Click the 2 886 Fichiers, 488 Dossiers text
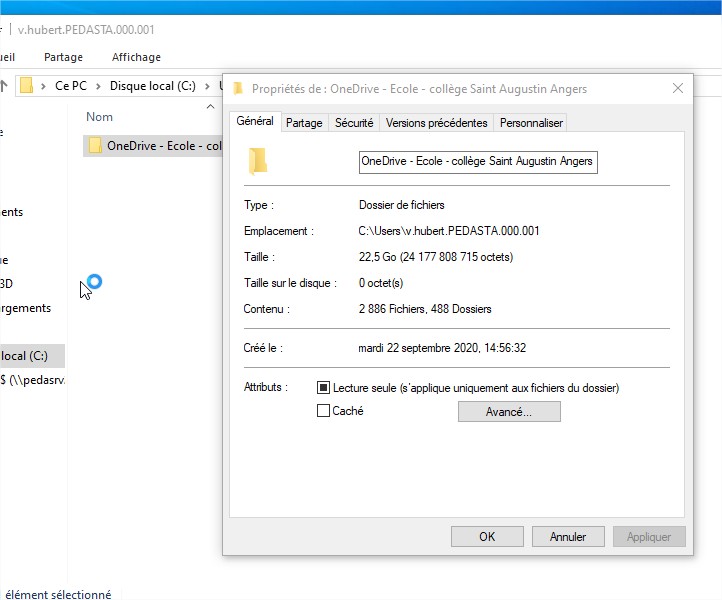722x600 pixels. [x=425, y=309]
